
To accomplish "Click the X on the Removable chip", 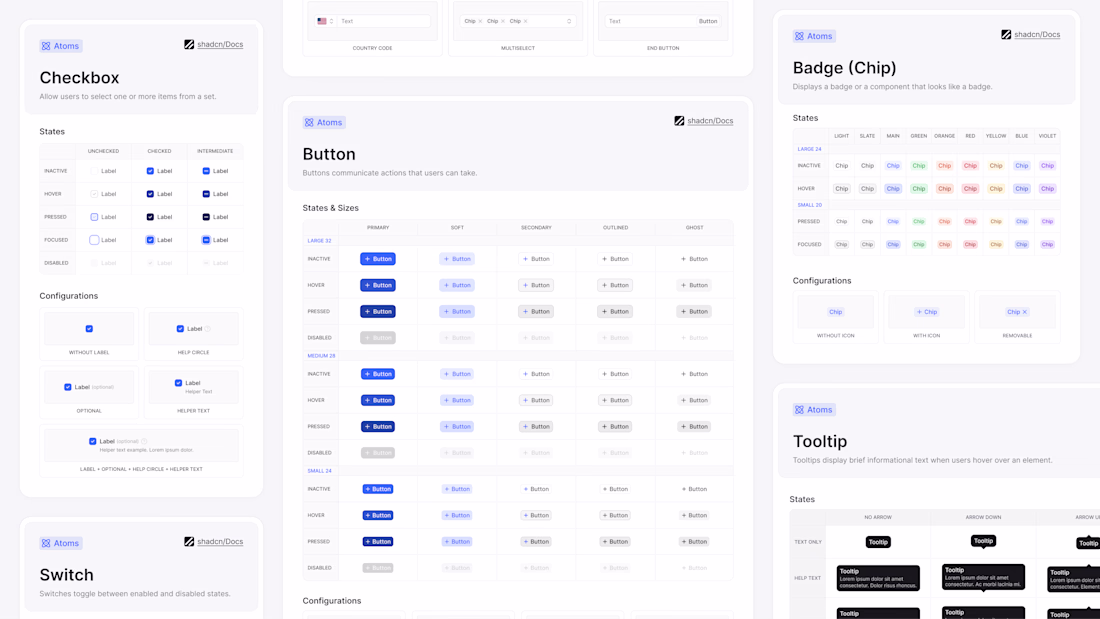I will coord(1025,312).
